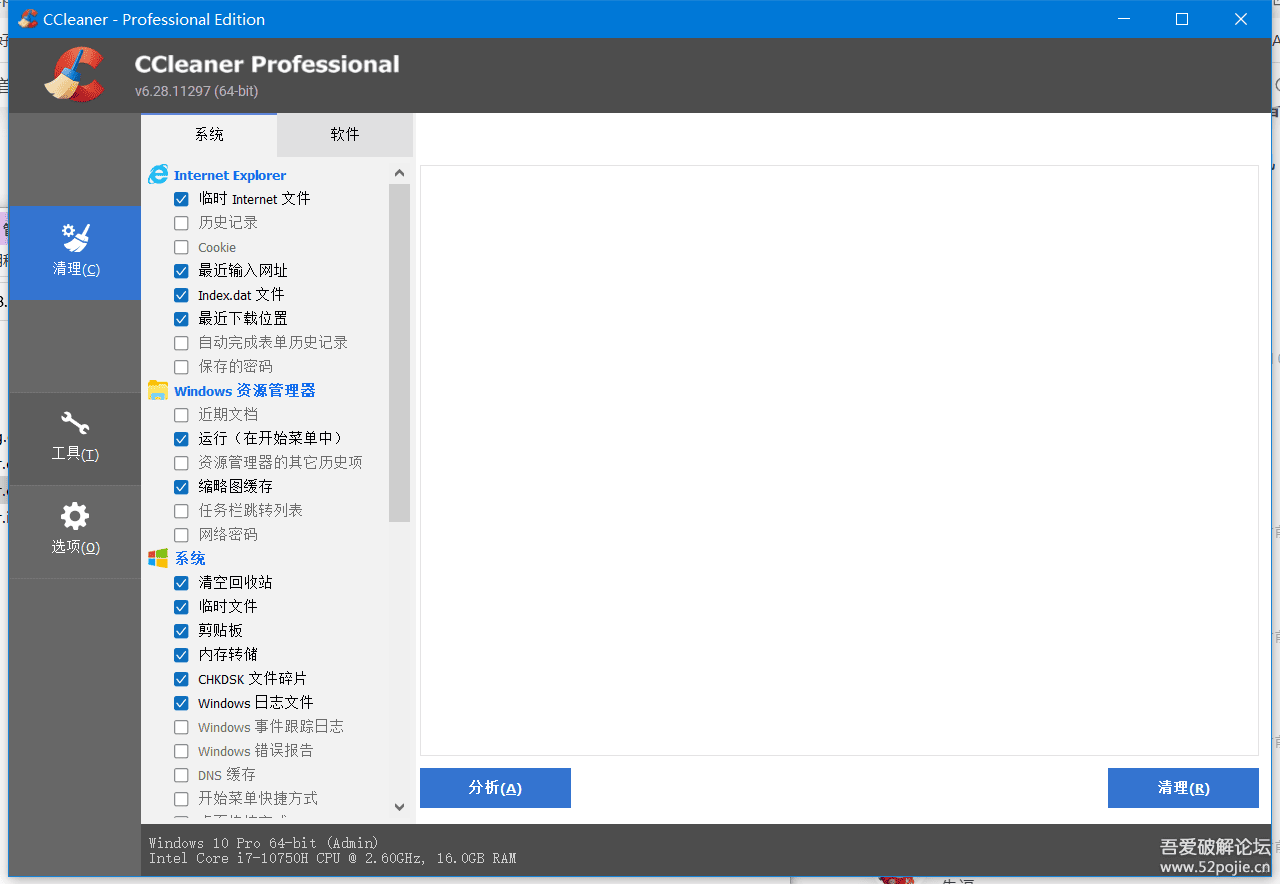
Task: Uncheck 临时 Internet 文件 checkbox
Action: [x=181, y=199]
